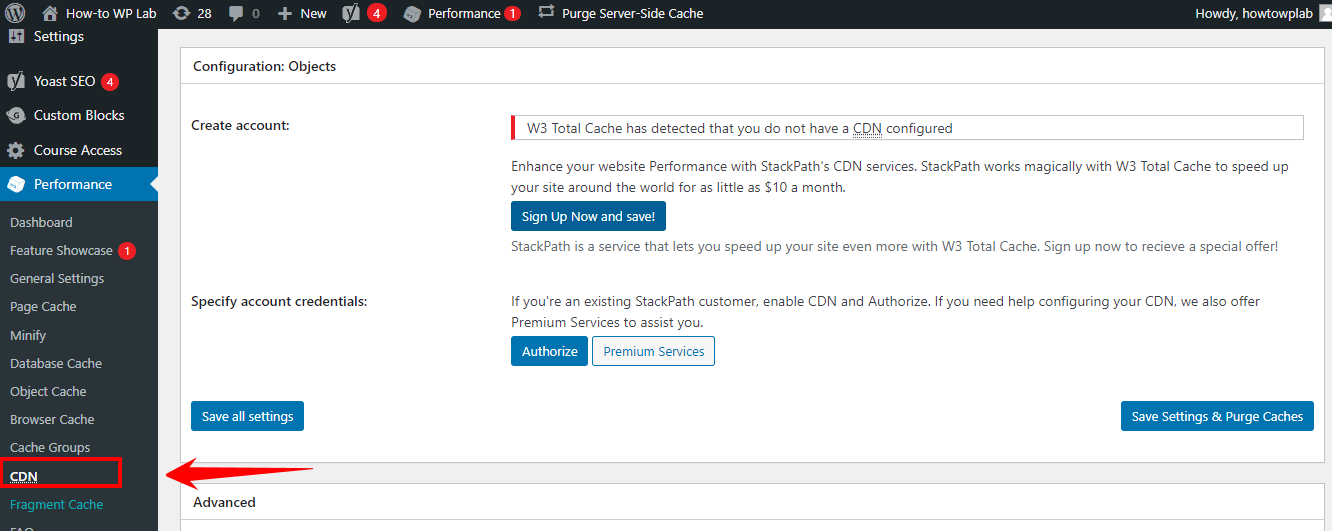This screenshot has height=531, width=1332.
Task: Open Course Access in the sidebar
Action: 78,150
